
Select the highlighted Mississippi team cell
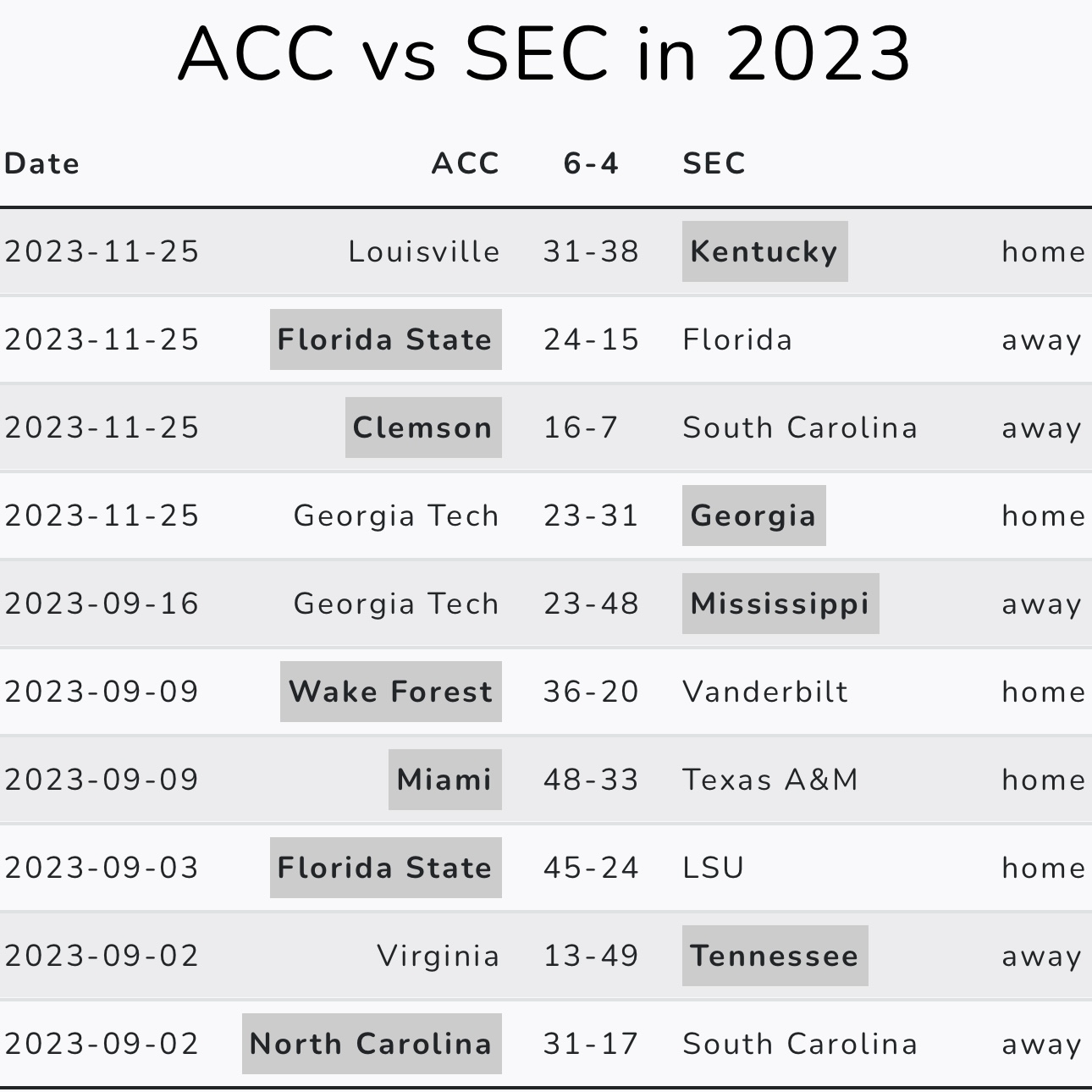[x=780, y=604]
